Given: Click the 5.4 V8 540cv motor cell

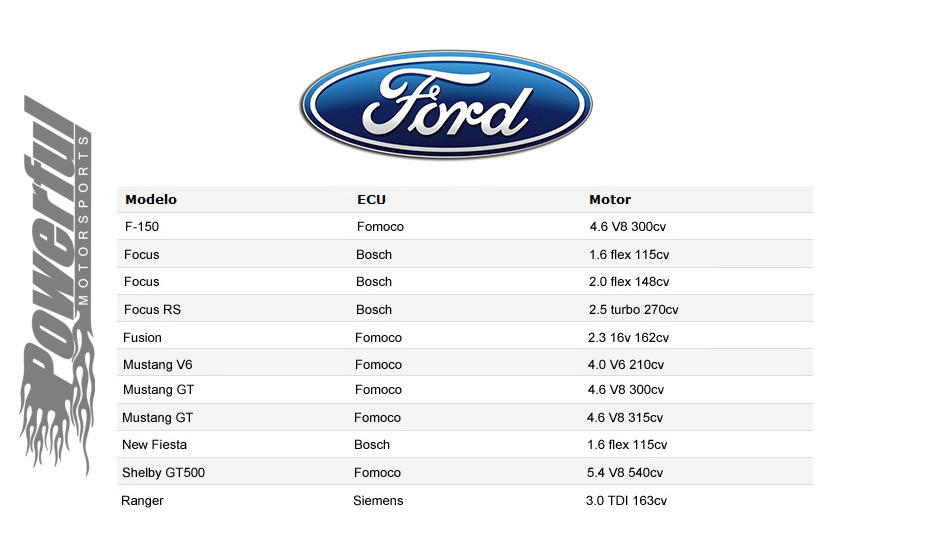Looking at the screenshot, I should 624,473.
